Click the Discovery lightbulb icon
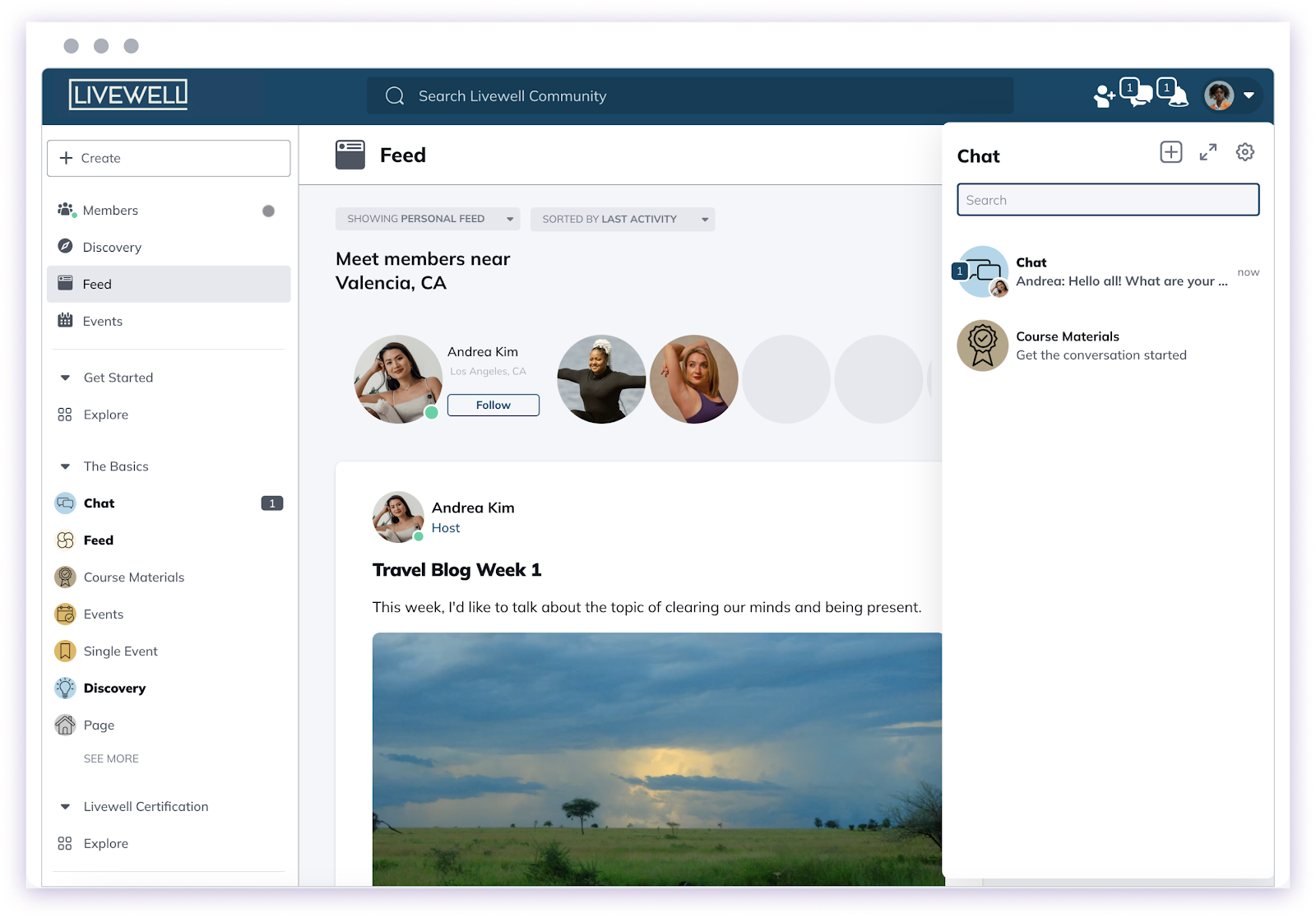This screenshot has width=1316, height=918. [65, 688]
